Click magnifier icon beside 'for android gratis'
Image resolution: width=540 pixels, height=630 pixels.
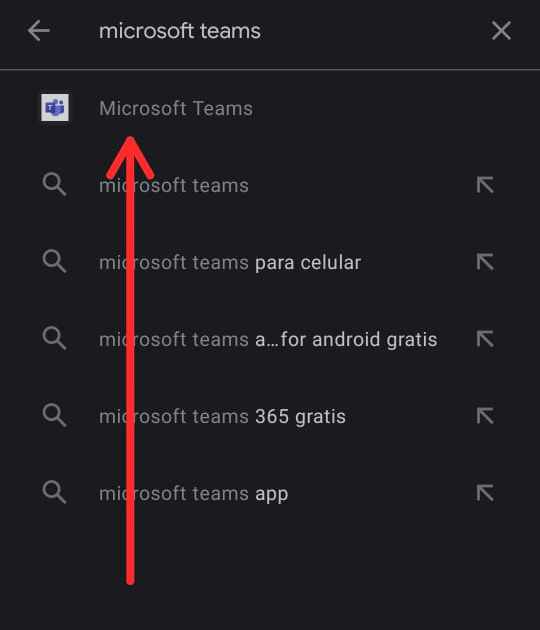pos(54,338)
